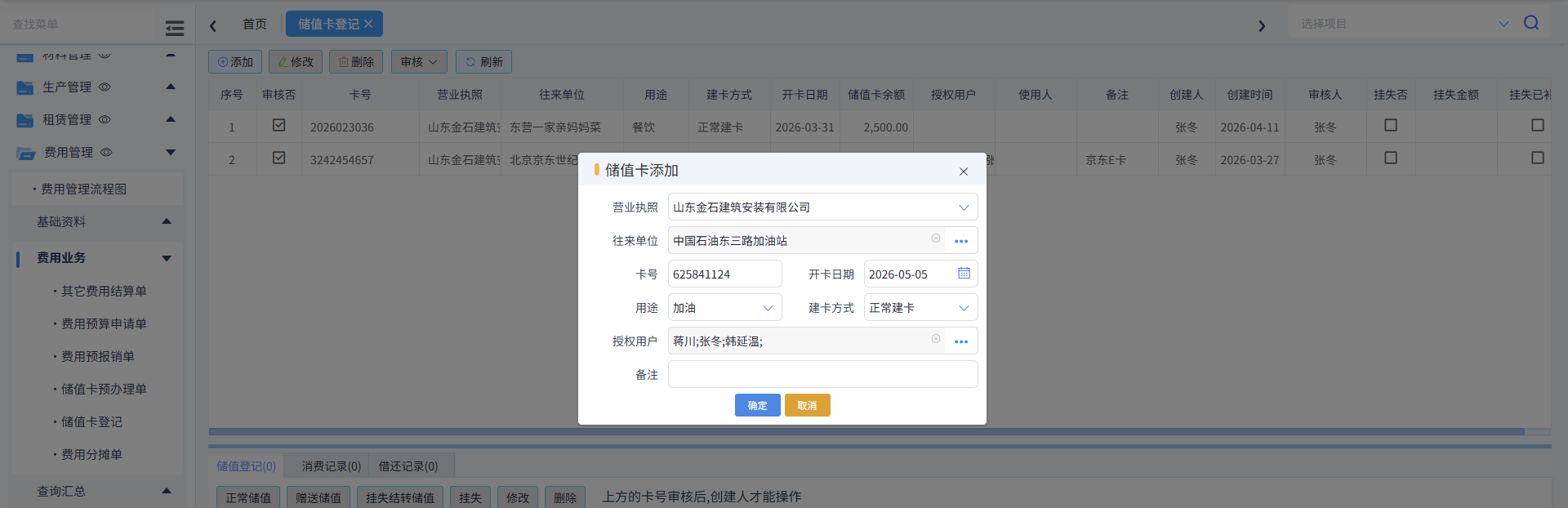Open 储值卡登记 in the sidebar

pyautogui.click(x=91, y=421)
